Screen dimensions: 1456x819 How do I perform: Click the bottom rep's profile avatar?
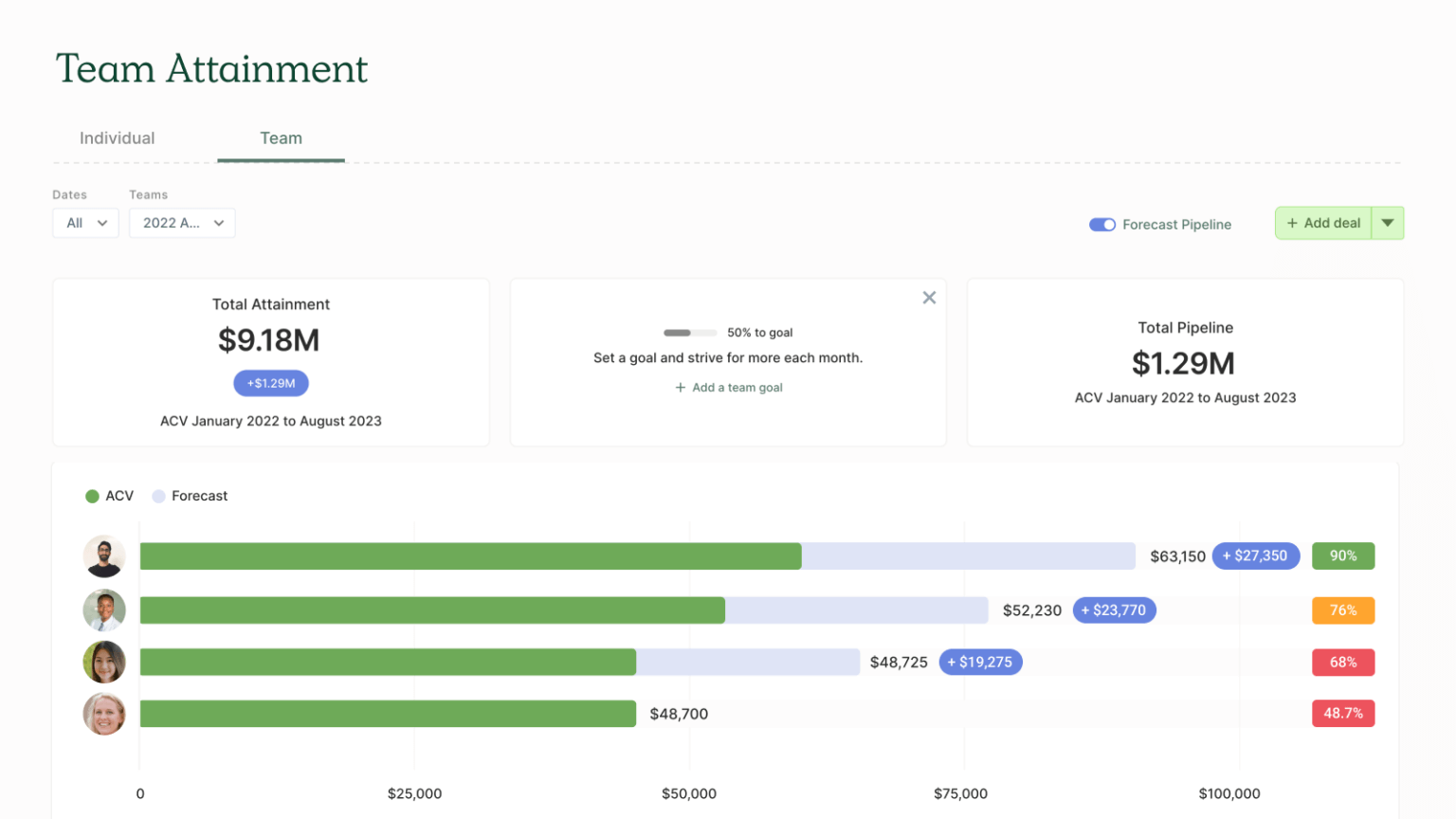(x=103, y=714)
